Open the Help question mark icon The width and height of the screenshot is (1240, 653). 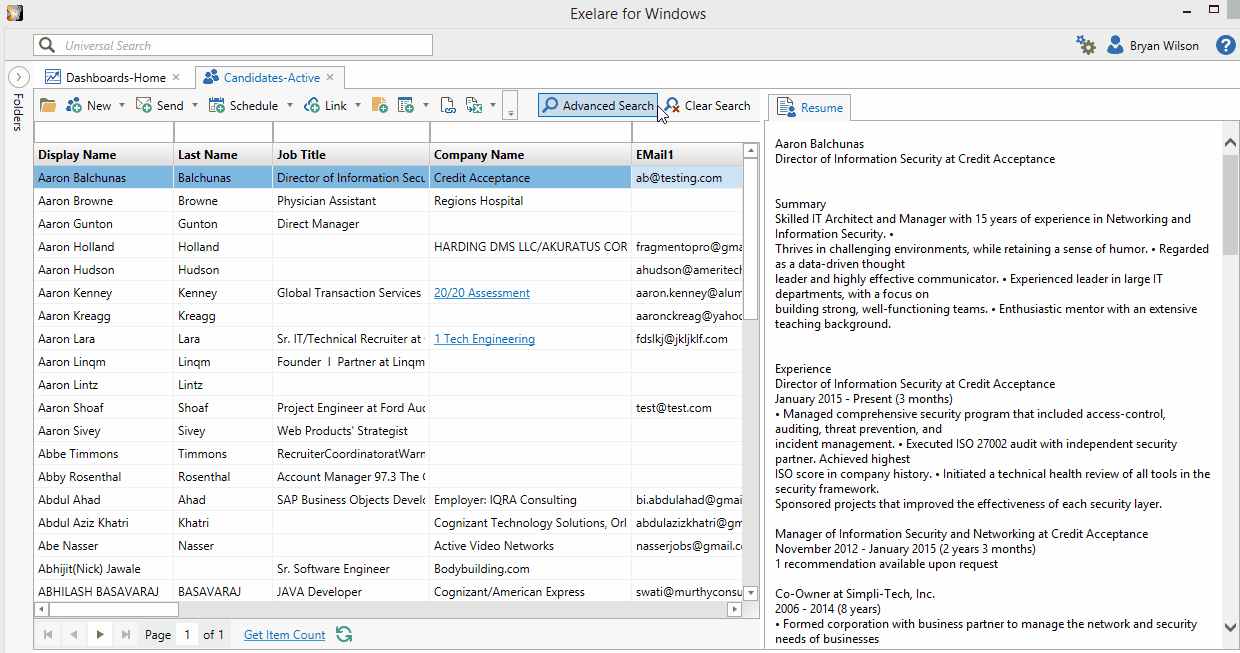(x=1225, y=45)
